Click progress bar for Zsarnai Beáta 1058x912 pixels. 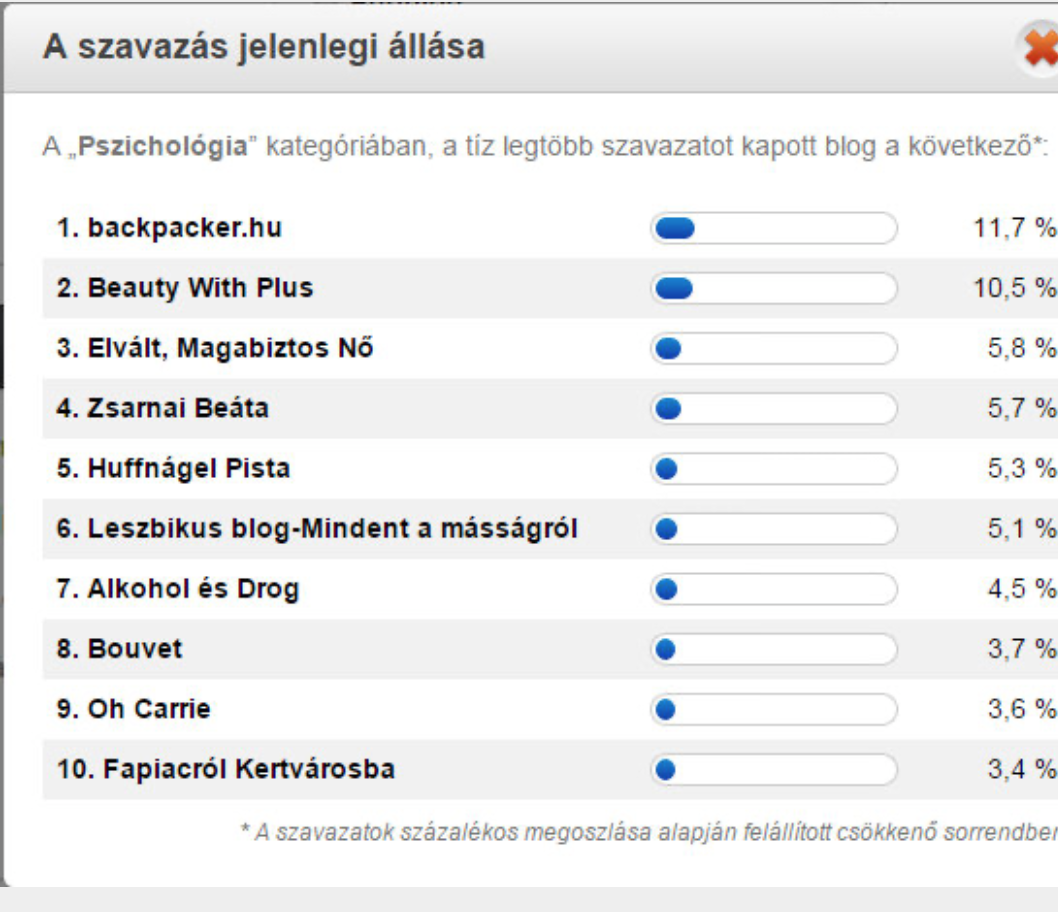pos(773,409)
